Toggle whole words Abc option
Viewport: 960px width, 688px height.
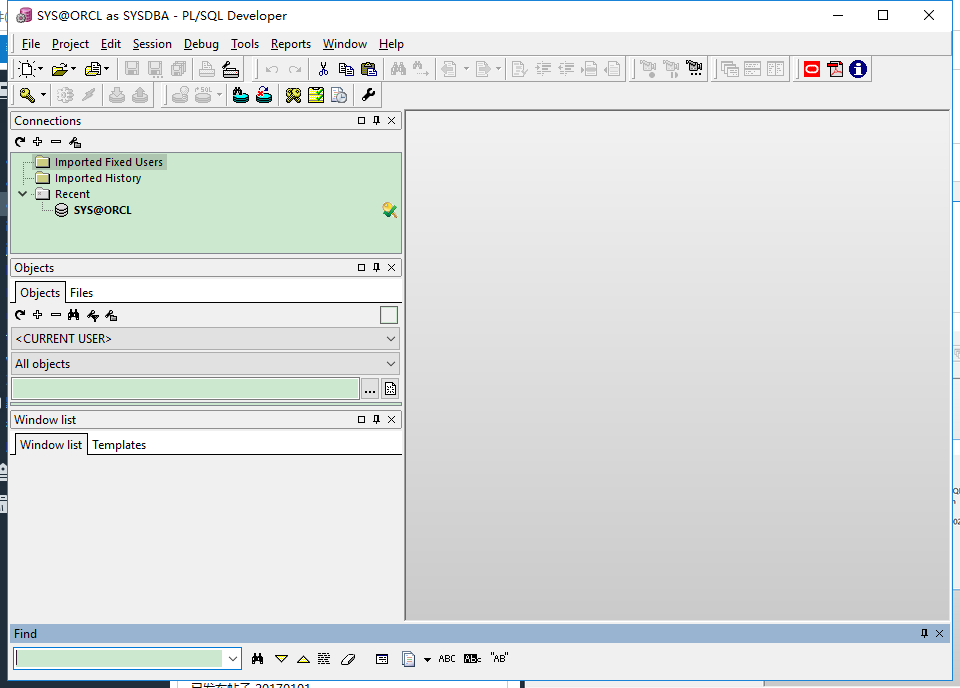coord(472,659)
